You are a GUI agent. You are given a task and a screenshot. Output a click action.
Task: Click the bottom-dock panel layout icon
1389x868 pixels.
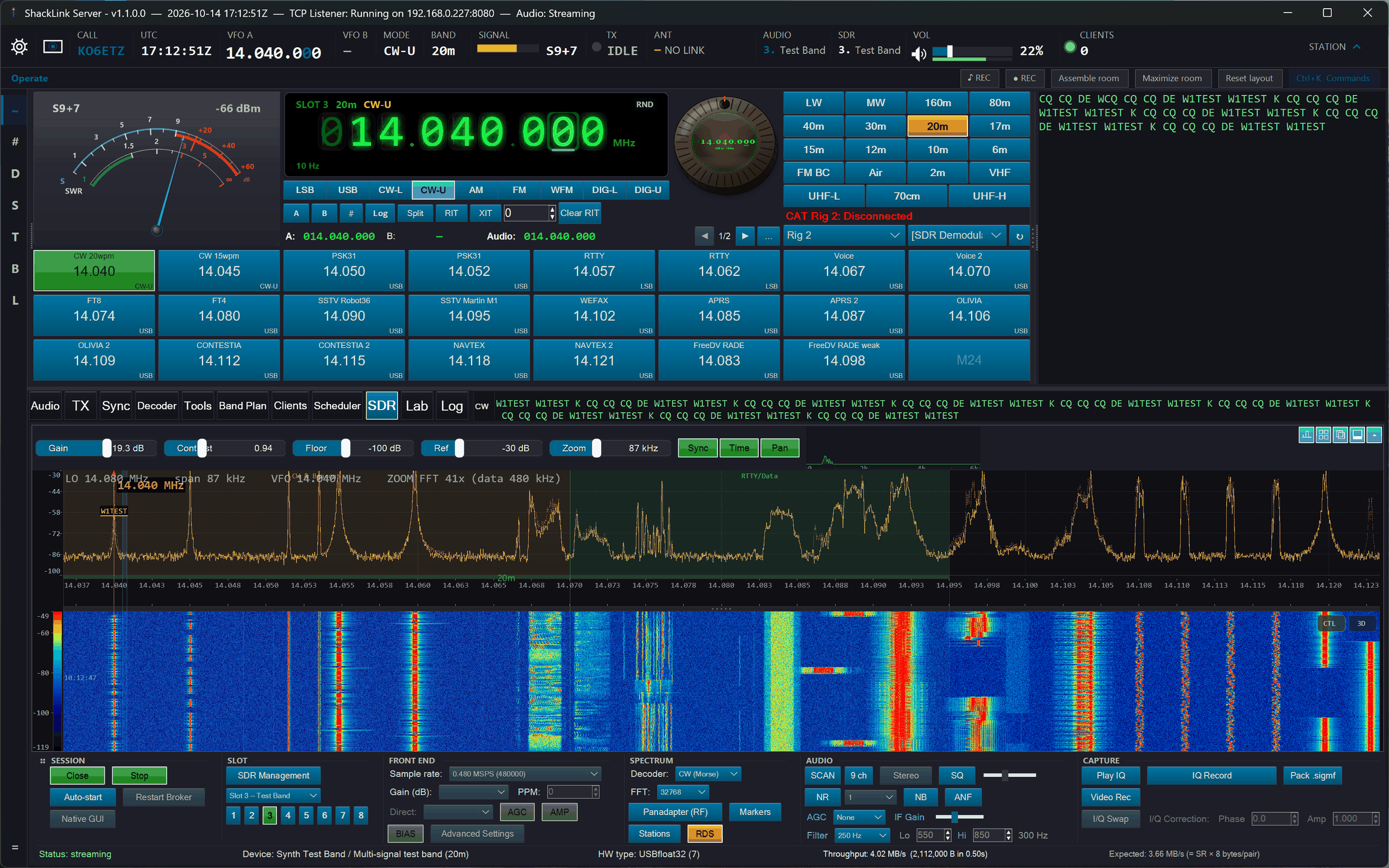coord(1358,435)
